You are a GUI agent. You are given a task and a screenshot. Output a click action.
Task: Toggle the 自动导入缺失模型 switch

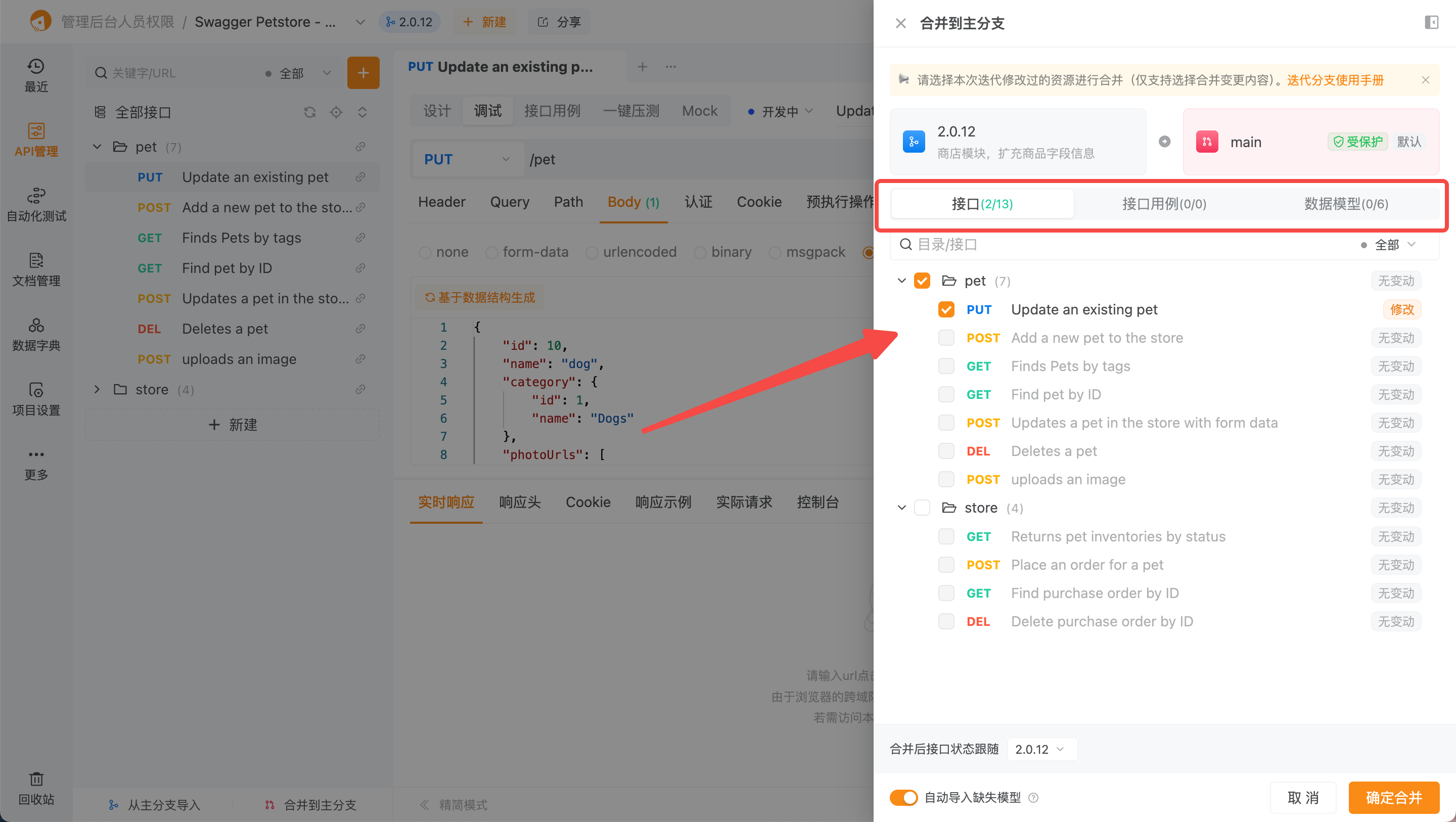(x=903, y=798)
